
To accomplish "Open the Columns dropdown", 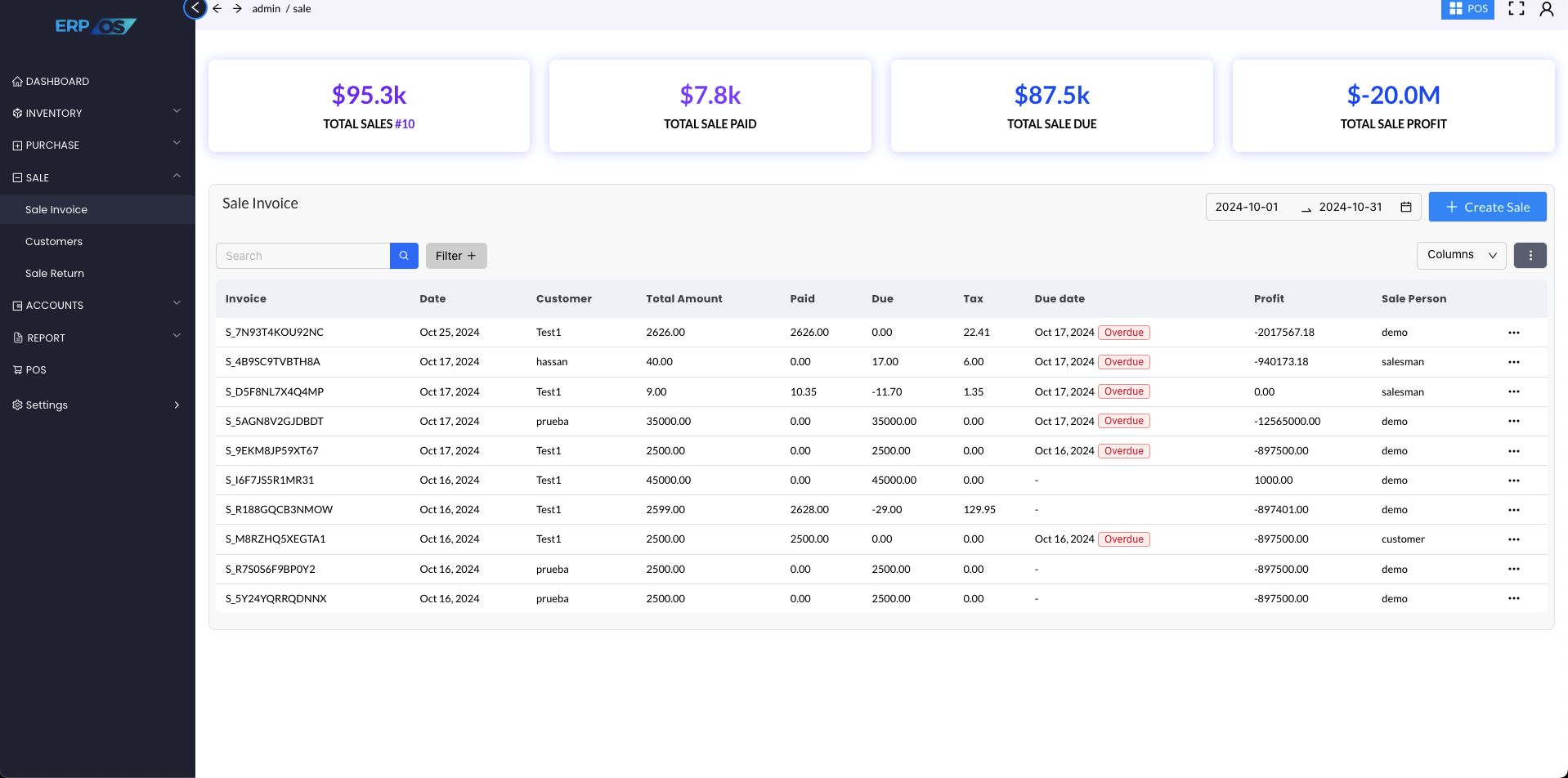I will 1460,255.
